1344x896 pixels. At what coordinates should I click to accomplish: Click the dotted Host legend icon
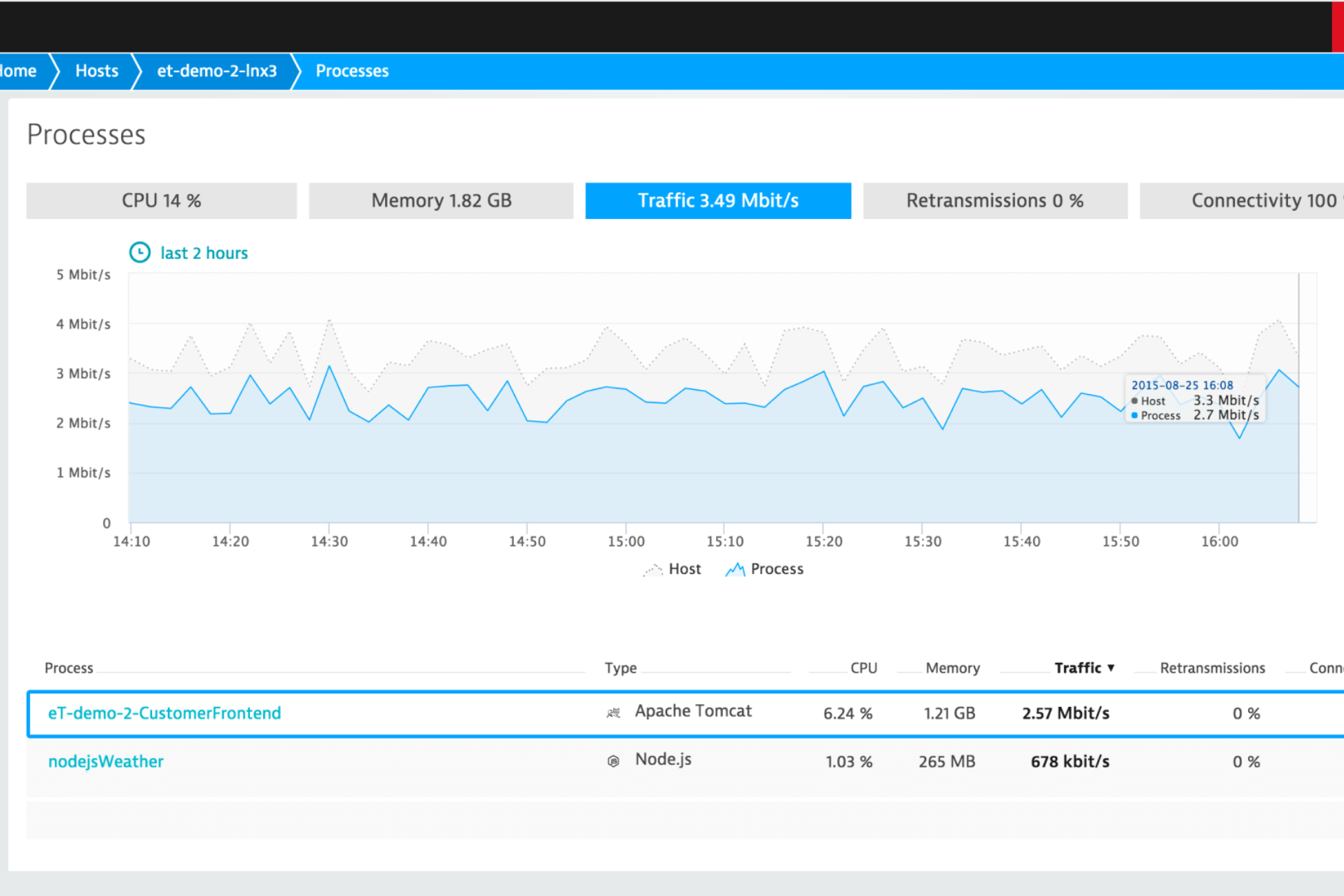click(652, 569)
